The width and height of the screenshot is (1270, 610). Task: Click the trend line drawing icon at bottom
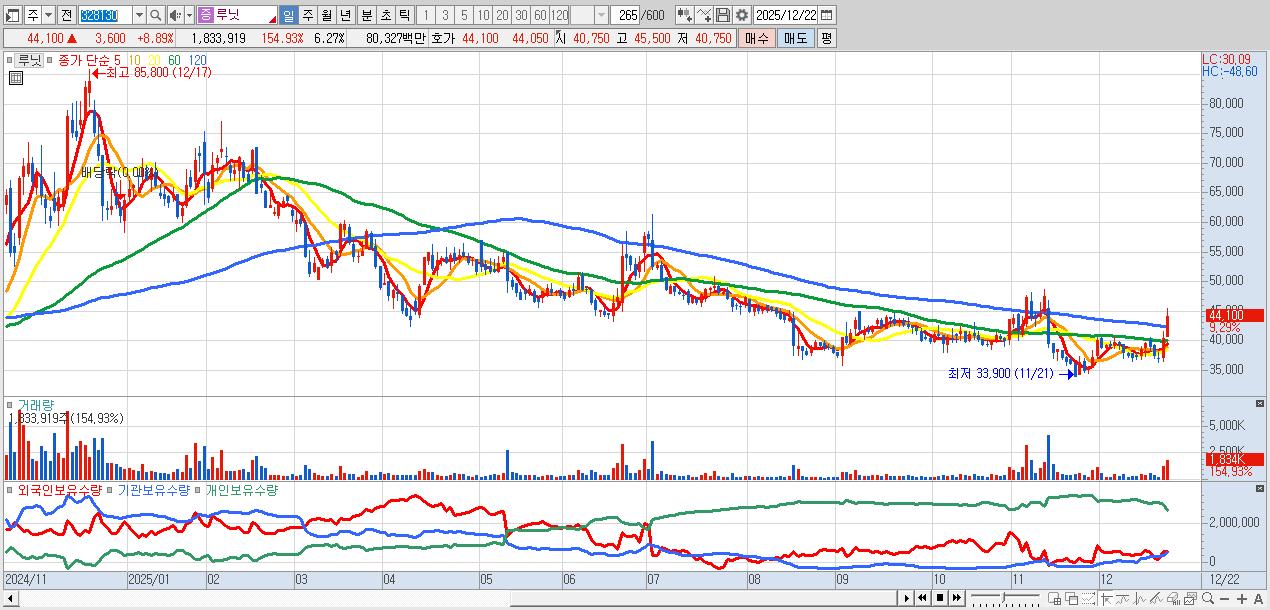1122,599
